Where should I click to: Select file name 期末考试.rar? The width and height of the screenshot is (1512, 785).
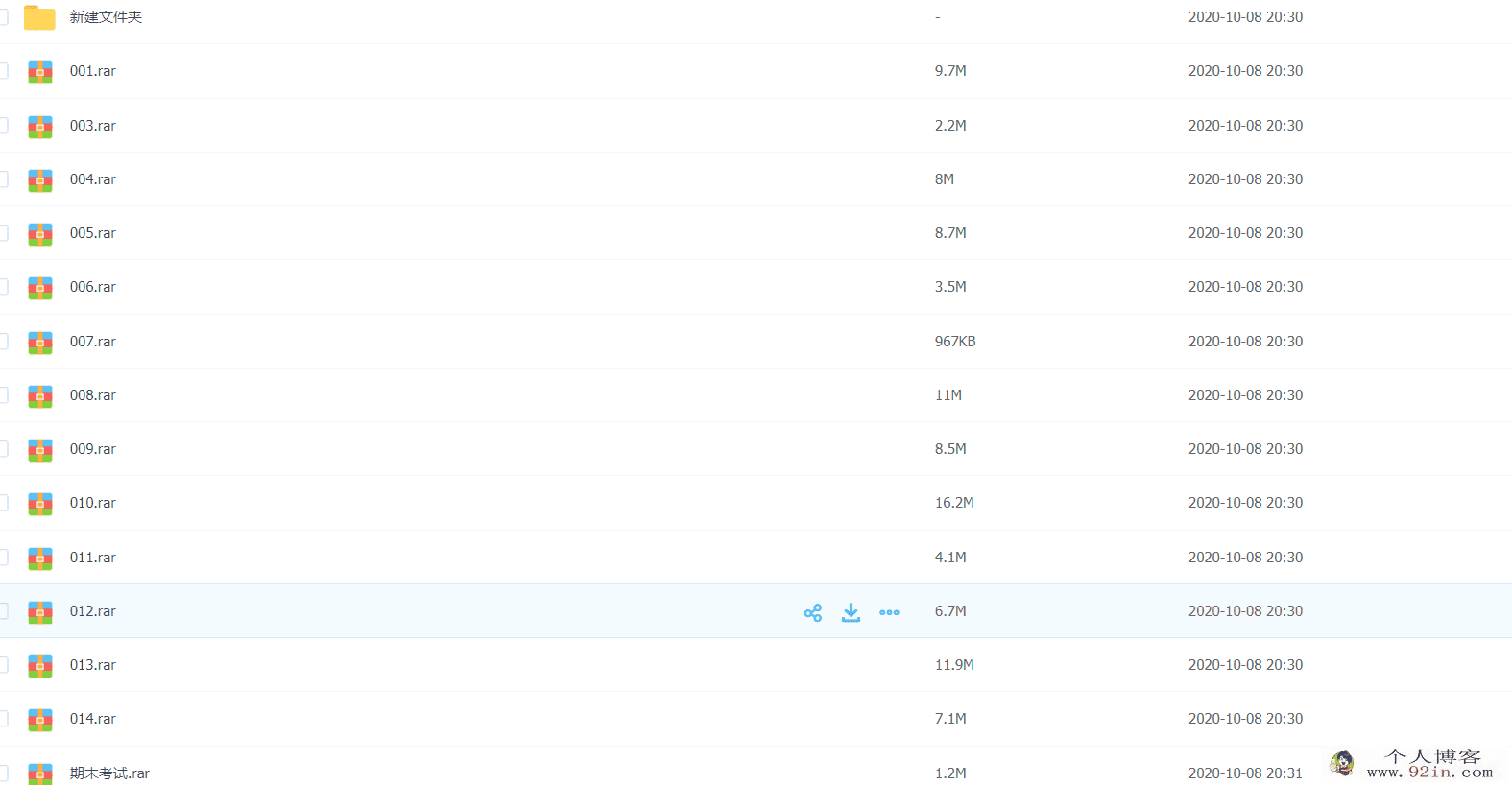coord(109,773)
